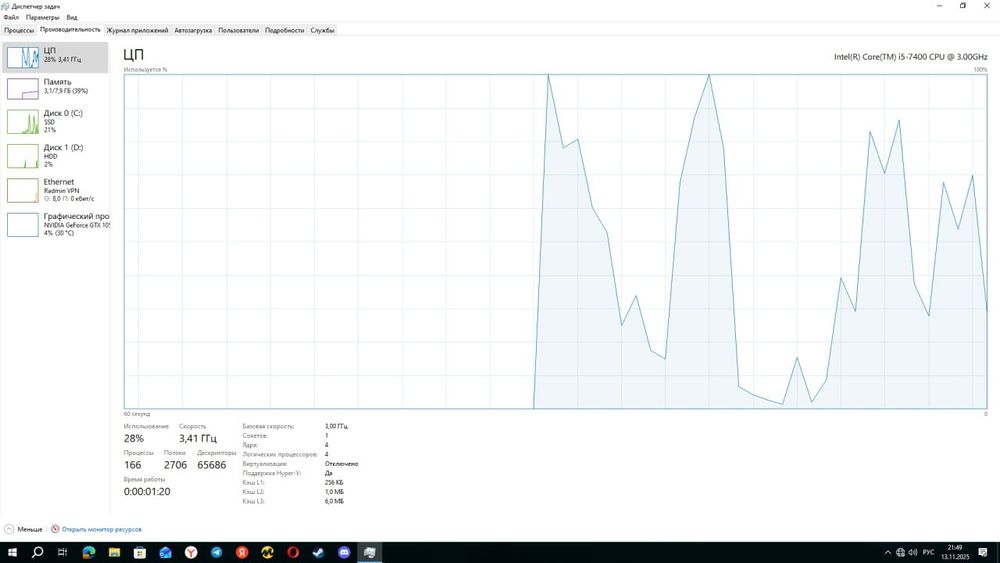1000x563 pixels.
Task: Collapse view with the Меньше button
Action: 24,529
